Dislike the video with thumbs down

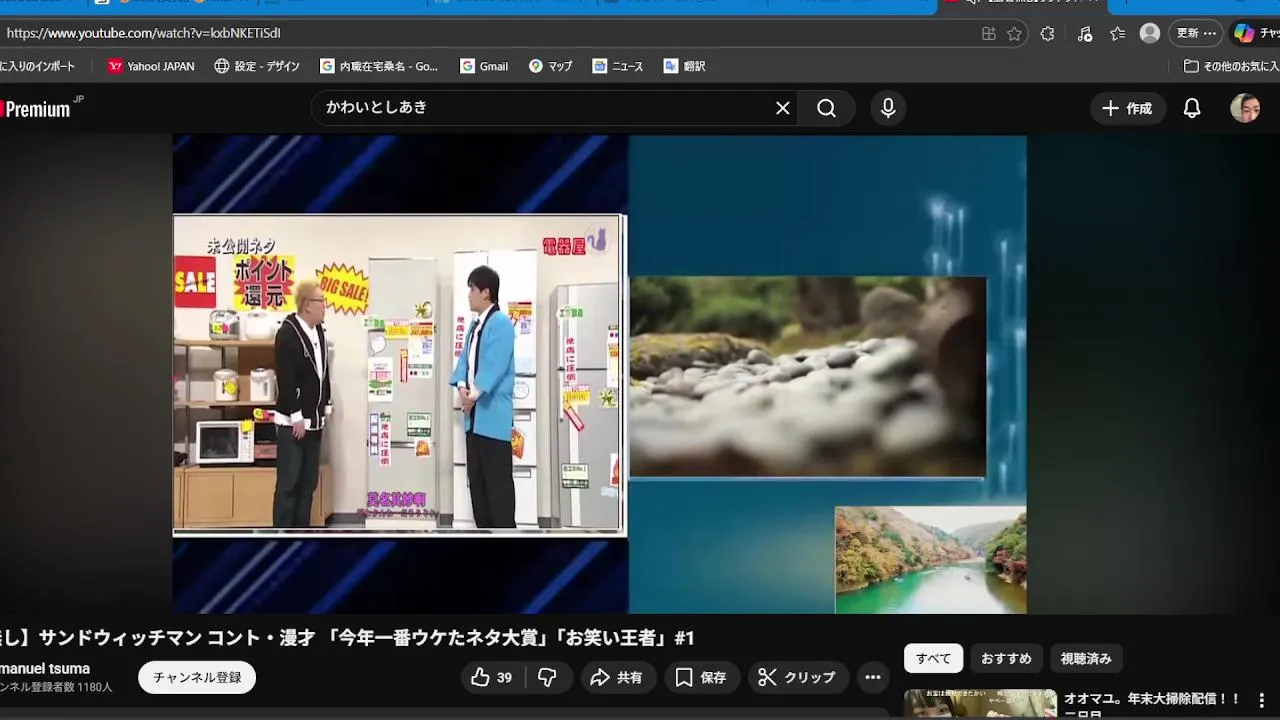(547, 677)
